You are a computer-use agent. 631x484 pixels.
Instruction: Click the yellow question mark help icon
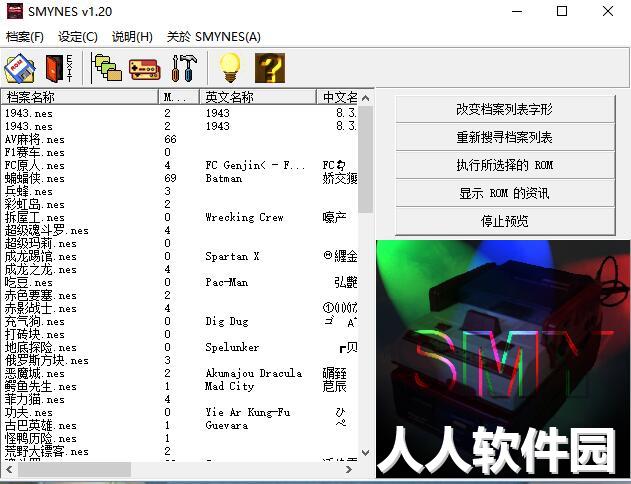click(x=270, y=68)
